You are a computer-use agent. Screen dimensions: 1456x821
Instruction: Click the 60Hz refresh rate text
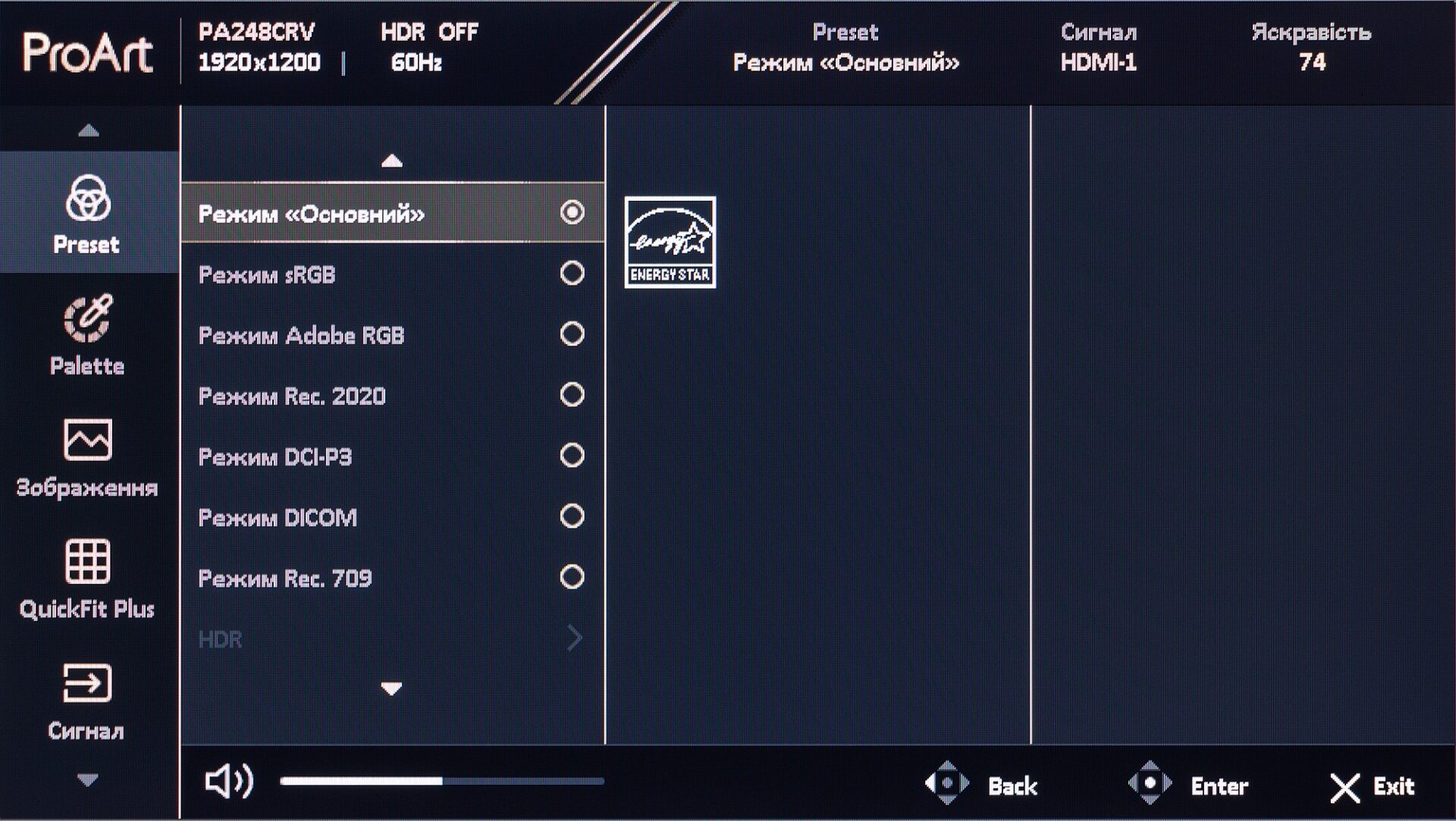(416, 62)
